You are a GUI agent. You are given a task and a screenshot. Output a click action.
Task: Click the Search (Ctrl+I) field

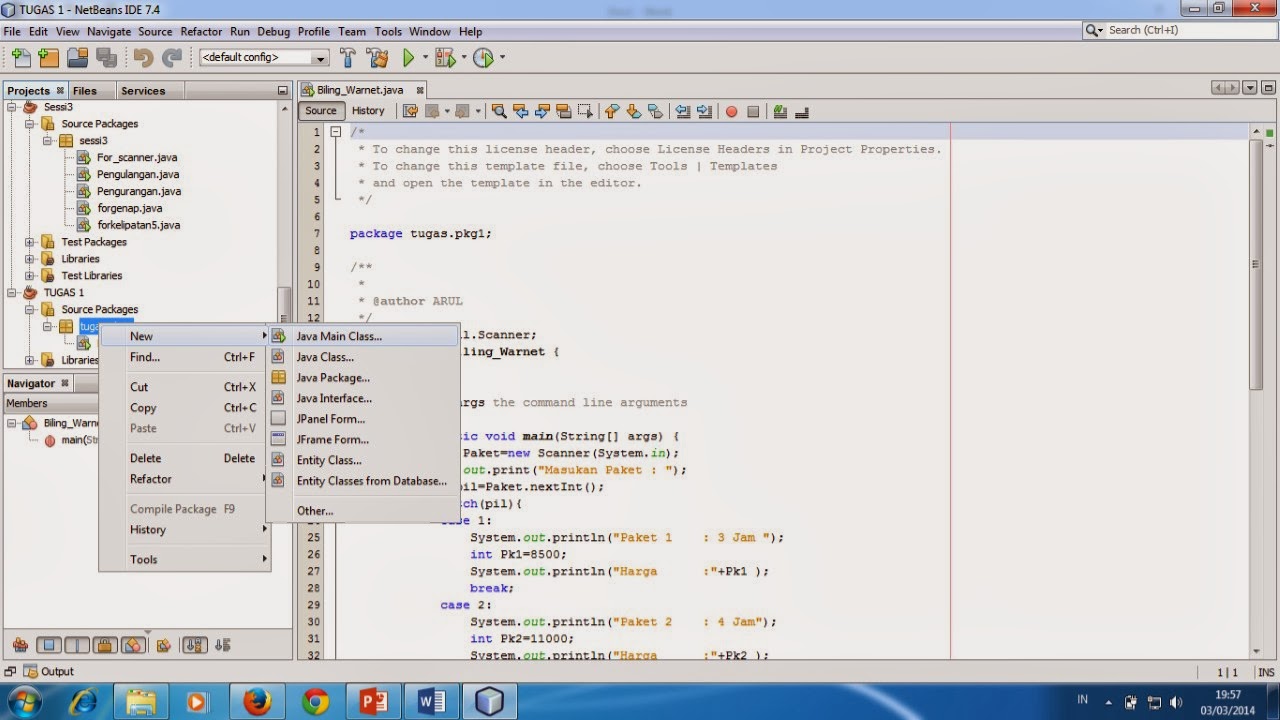pos(1179,31)
